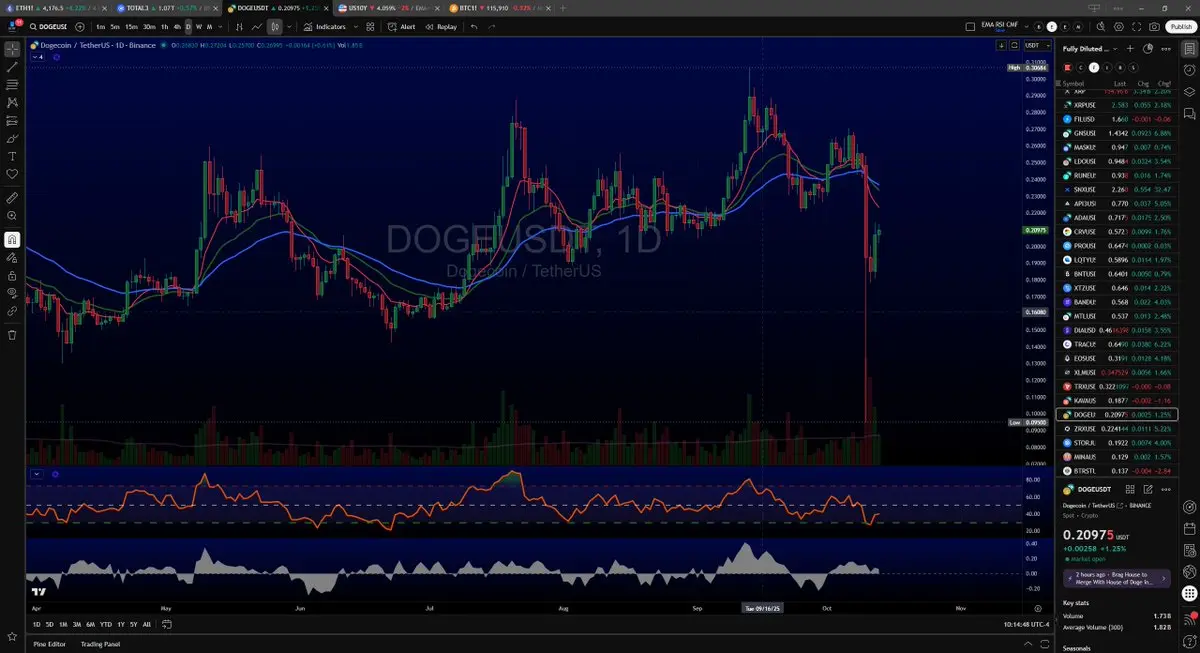
Task: Open favorites star at sidebar bottom
Action: [12, 636]
